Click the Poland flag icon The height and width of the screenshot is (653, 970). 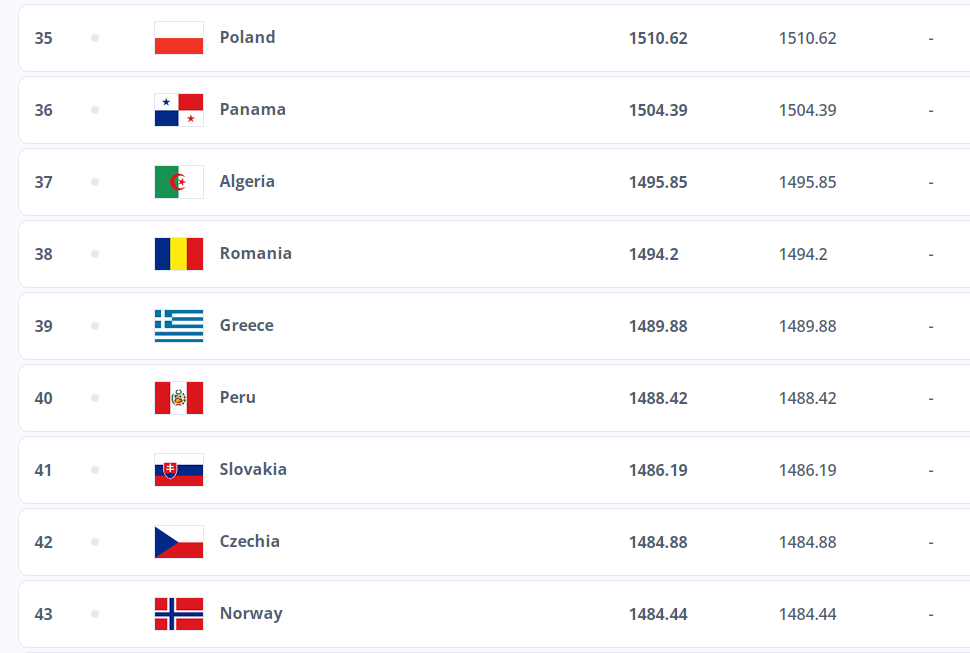[x=179, y=38]
